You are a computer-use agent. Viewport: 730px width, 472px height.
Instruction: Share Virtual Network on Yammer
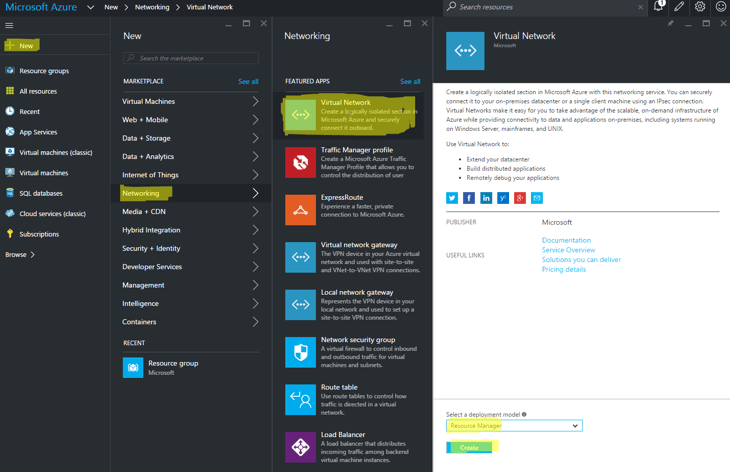click(x=503, y=198)
